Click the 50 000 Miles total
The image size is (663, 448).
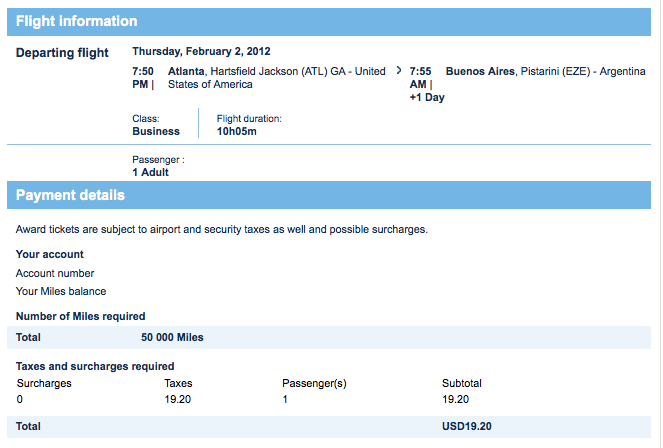click(172, 338)
